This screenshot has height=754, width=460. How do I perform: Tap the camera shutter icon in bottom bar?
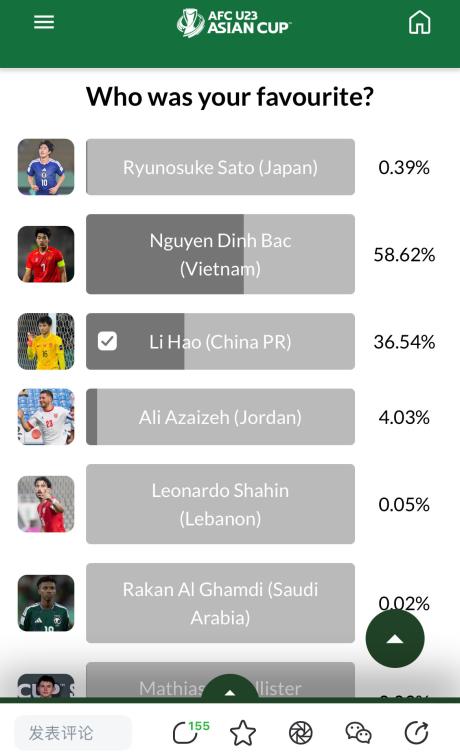point(300,733)
